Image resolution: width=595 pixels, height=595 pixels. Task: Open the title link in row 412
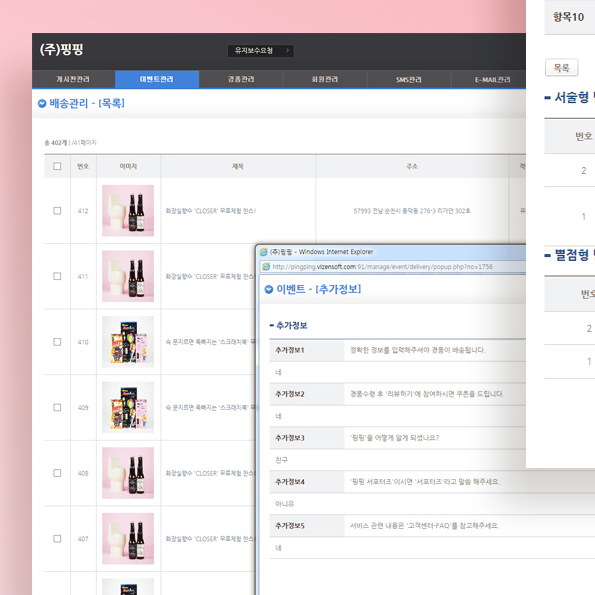point(211,211)
